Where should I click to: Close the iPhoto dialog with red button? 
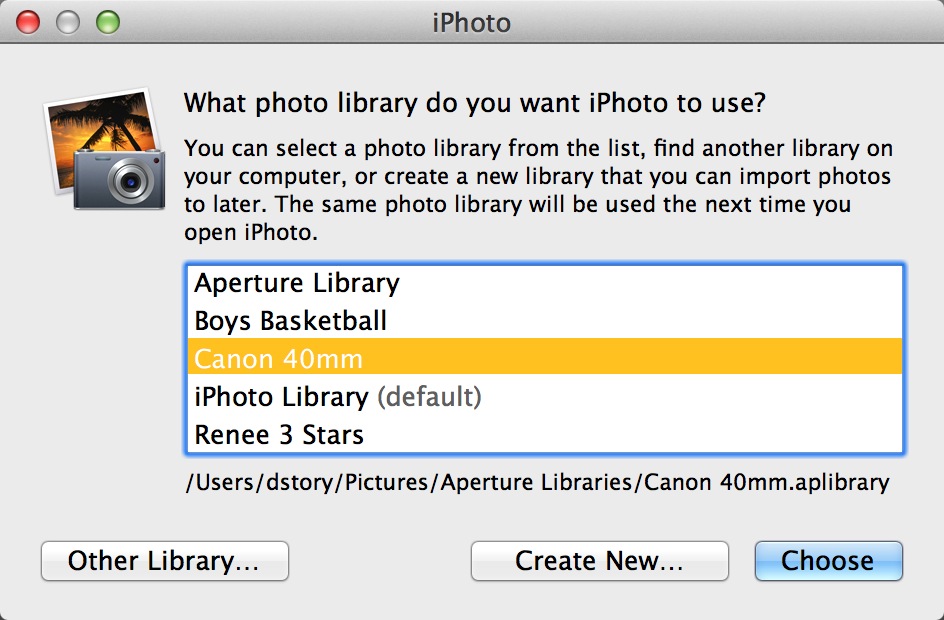29,20
